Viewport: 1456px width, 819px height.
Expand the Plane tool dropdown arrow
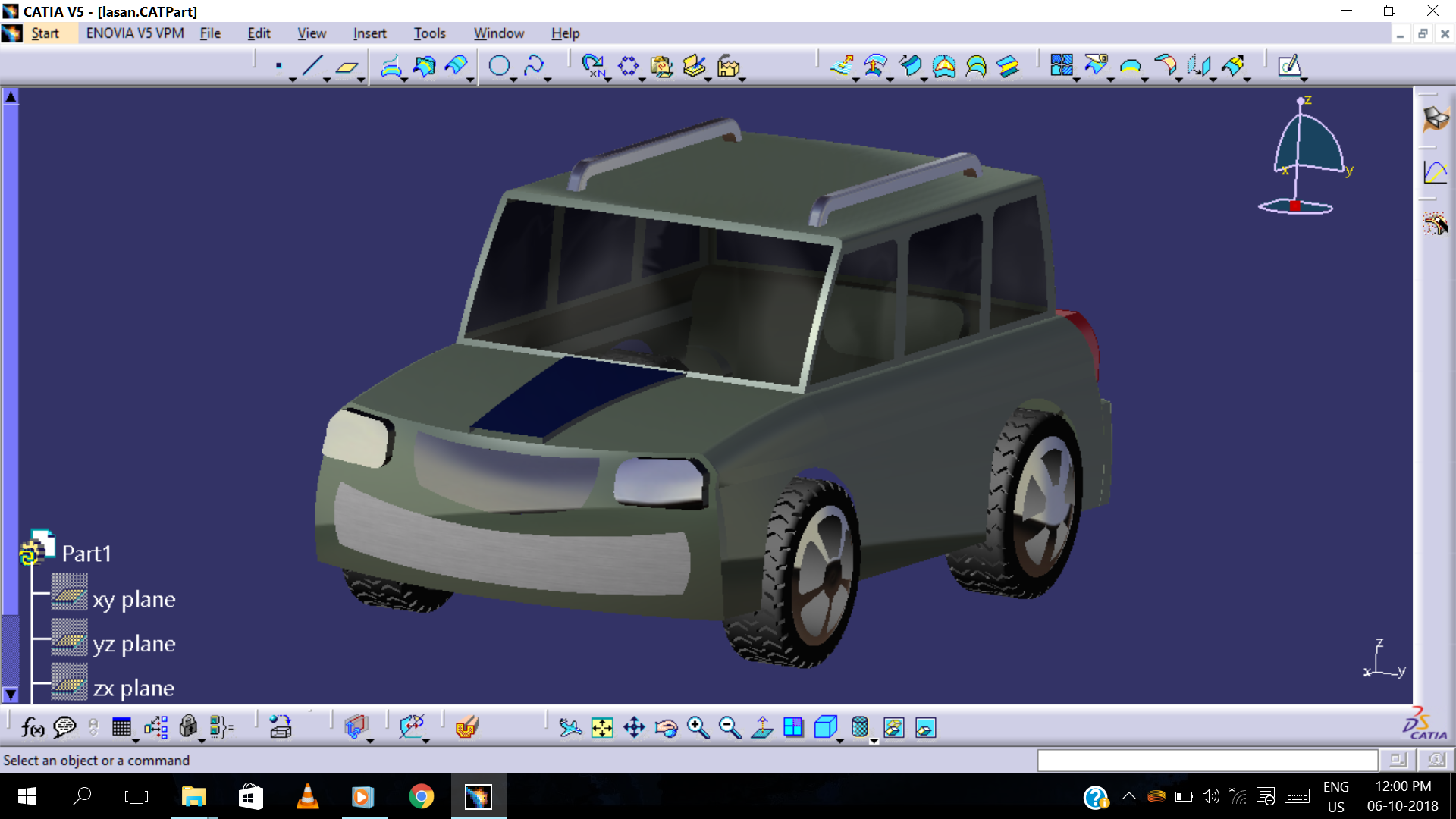pos(361,80)
